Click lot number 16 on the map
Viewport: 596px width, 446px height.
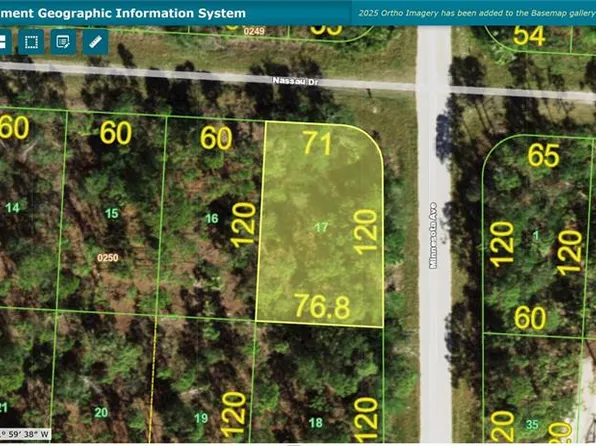point(212,218)
